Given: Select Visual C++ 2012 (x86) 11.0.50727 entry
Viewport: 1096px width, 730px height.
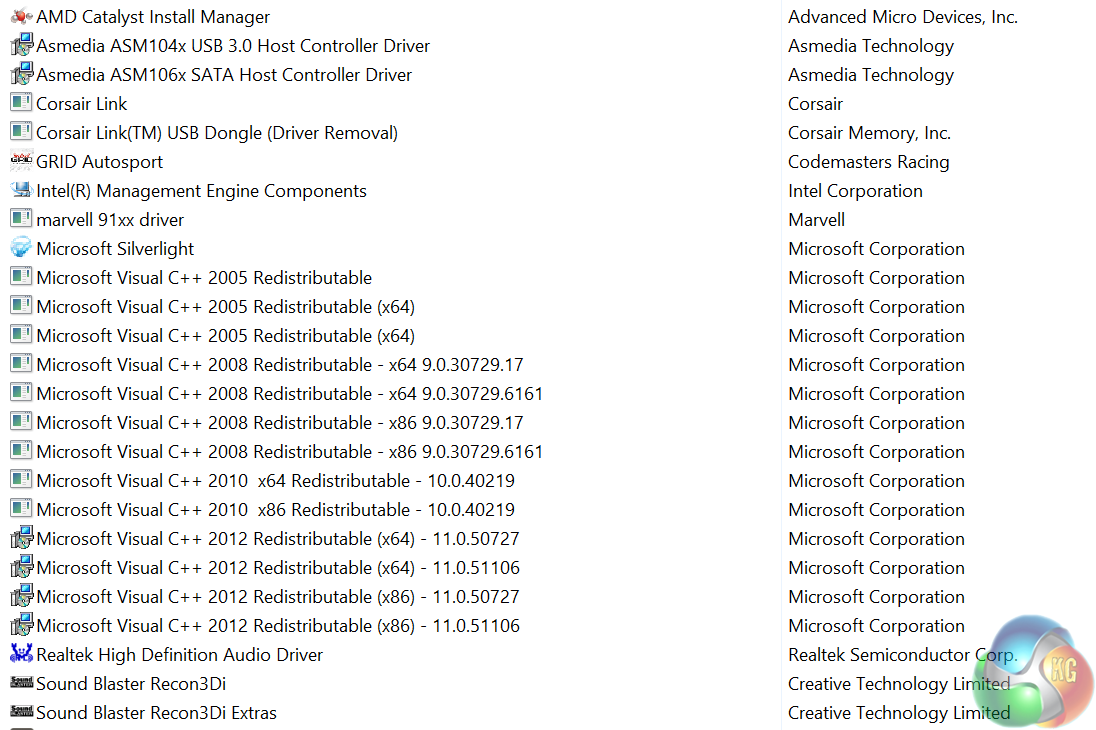Looking at the screenshot, I should (278, 597).
